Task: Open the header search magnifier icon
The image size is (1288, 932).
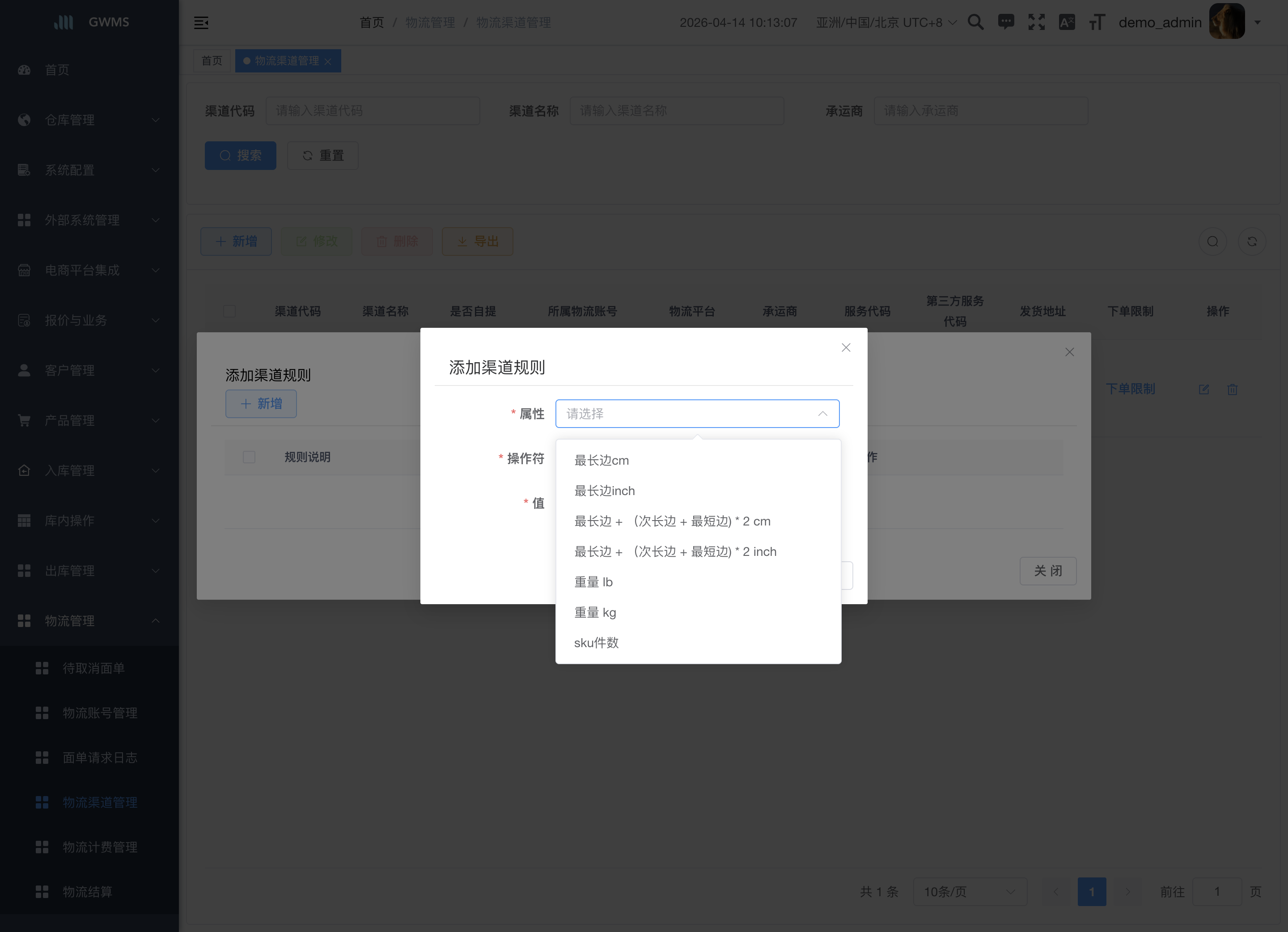Action: point(976,22)
